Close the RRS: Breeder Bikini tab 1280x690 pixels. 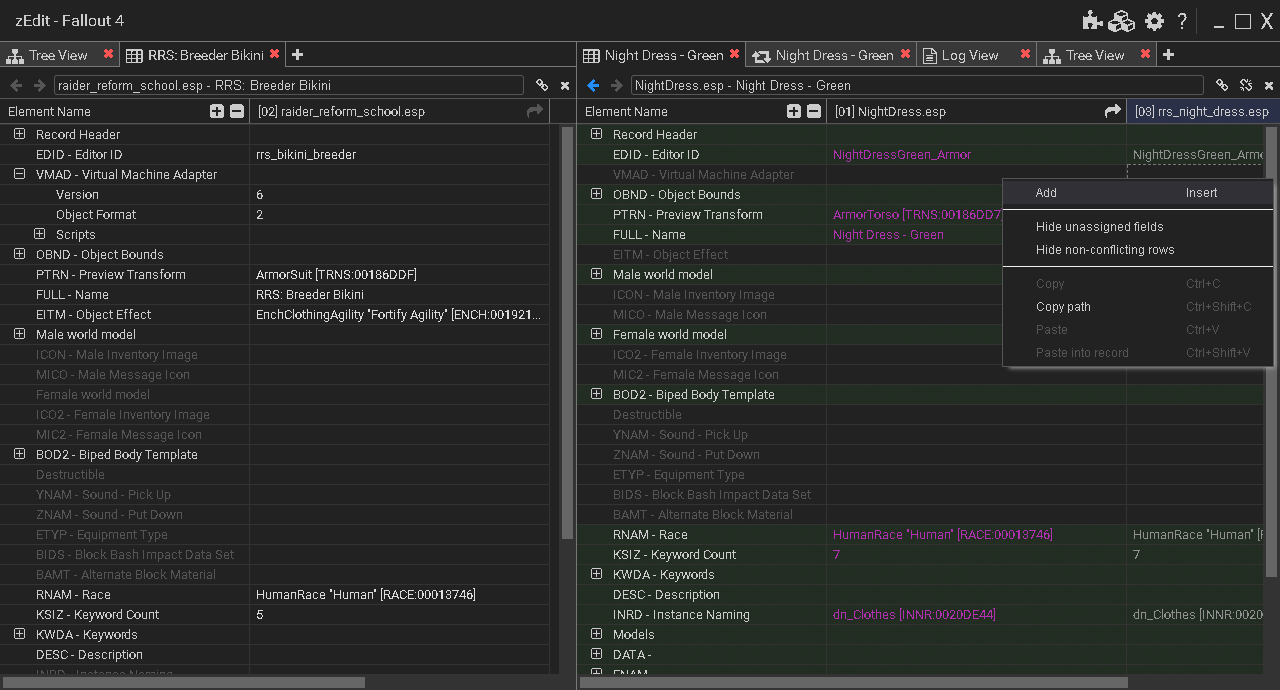coord(274,55)
